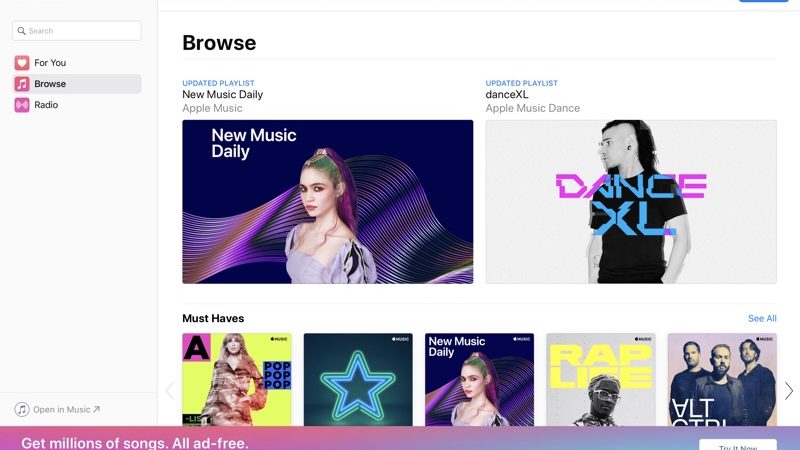Image resolution: width=800 pixels, height=450 pixels.
Task: Open the neon star playlist cover
Action: pos(358,380)
